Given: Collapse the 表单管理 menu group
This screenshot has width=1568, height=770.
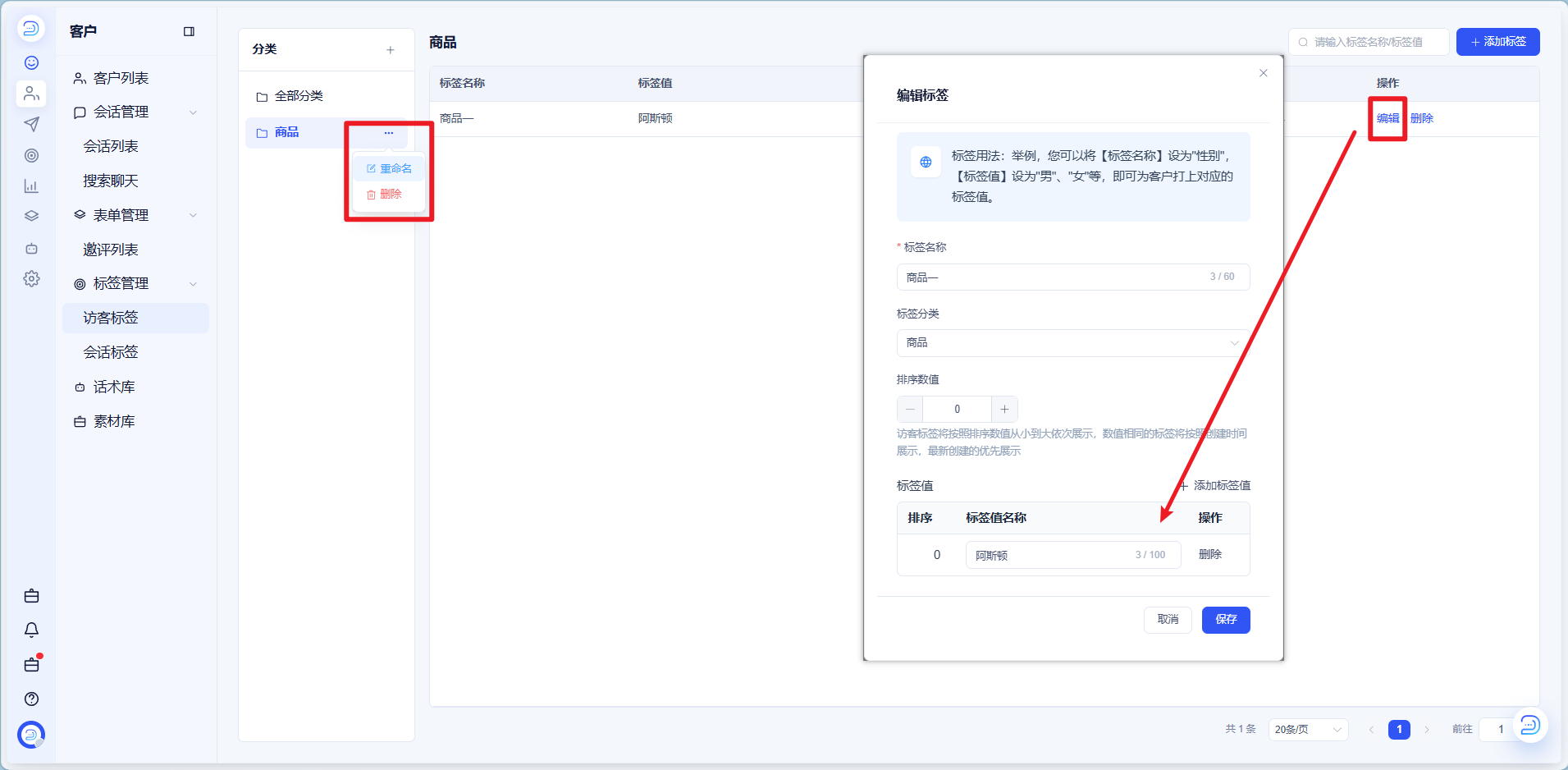Looking at the screenshot, I should click(194, 215).
